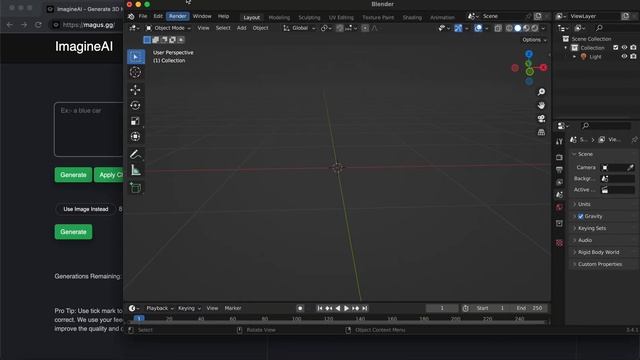Select the Measure tool
Viewport: 640px width, 360px height.
pyautogui.click(x=136, y=170)
